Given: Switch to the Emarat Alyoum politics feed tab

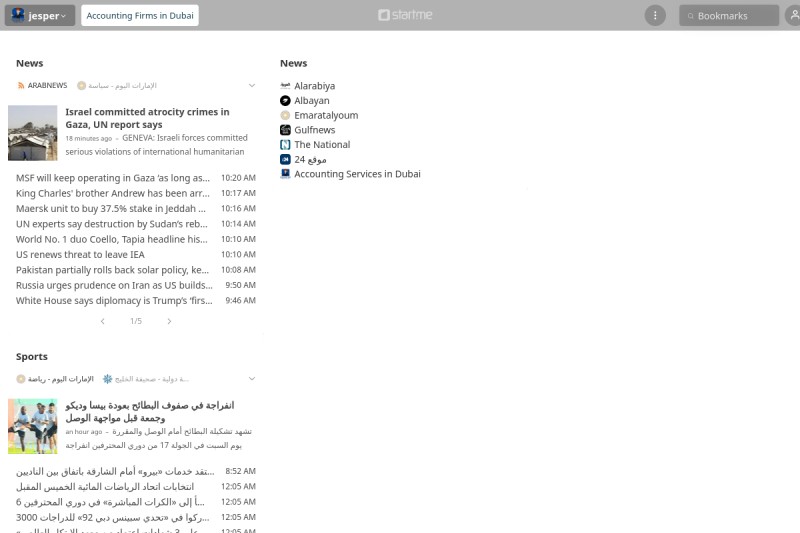Looking at the screenshot, I should 117,85.
